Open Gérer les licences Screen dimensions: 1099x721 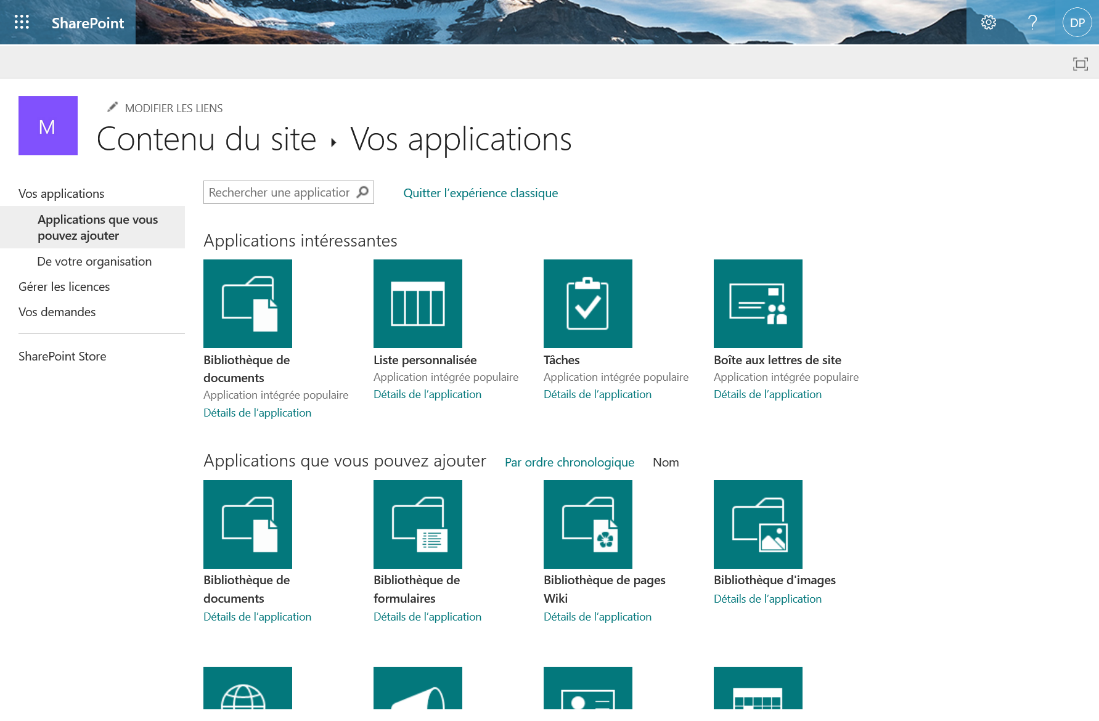point(64,287)
